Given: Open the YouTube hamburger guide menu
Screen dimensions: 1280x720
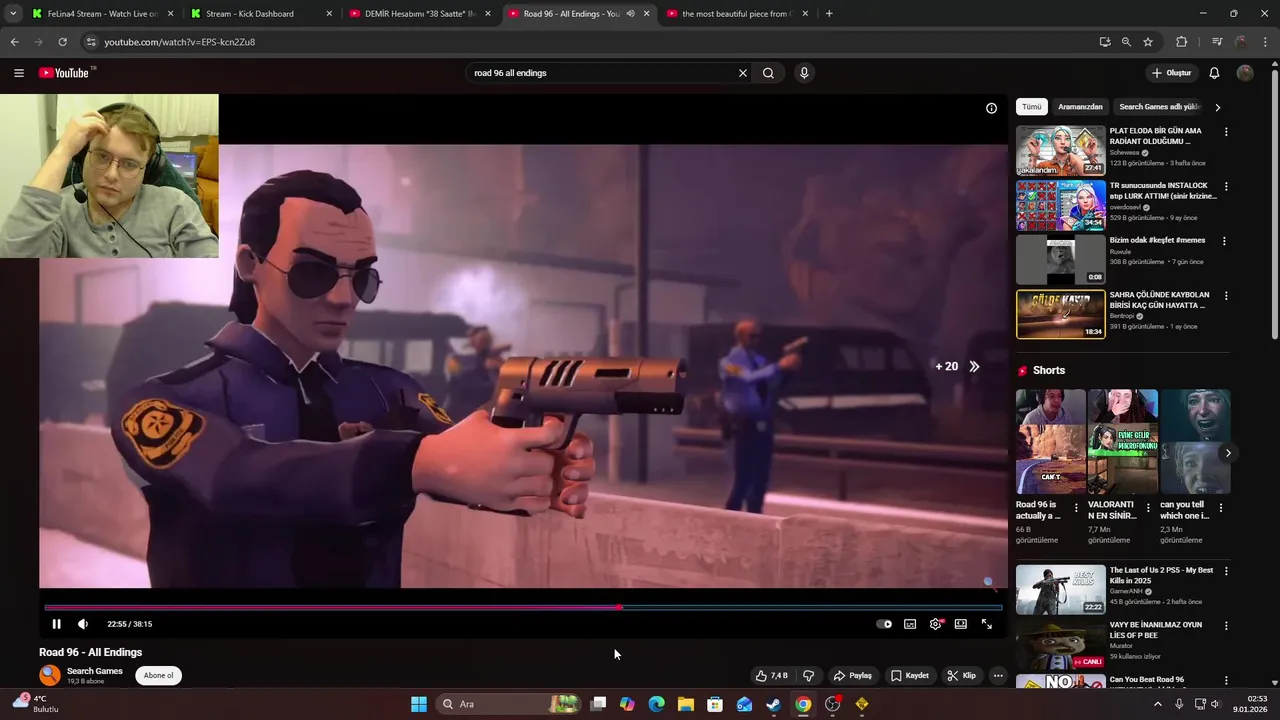Looking at the screenshot, I should click(x=18, y=73).
